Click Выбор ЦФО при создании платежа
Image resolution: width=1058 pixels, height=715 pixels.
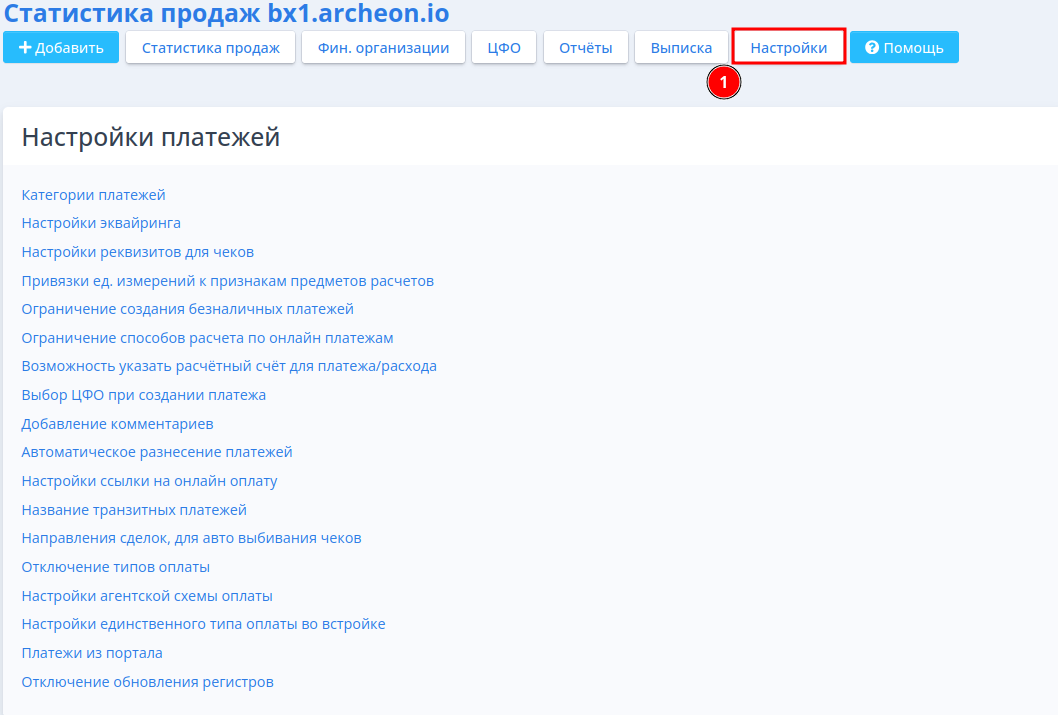point(143,395)
